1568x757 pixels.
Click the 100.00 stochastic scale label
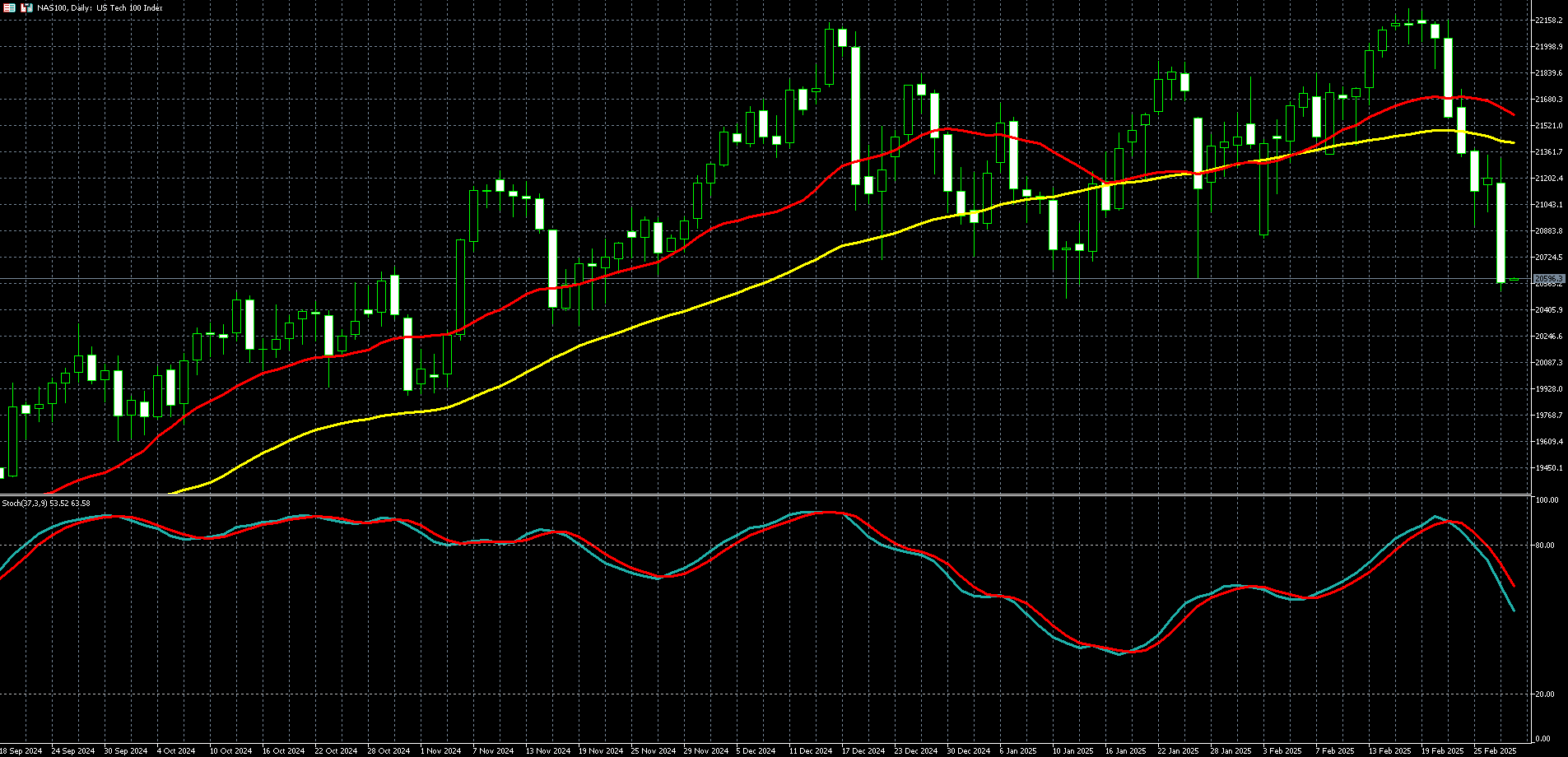pyautogui.click(x=1547, y=500)
